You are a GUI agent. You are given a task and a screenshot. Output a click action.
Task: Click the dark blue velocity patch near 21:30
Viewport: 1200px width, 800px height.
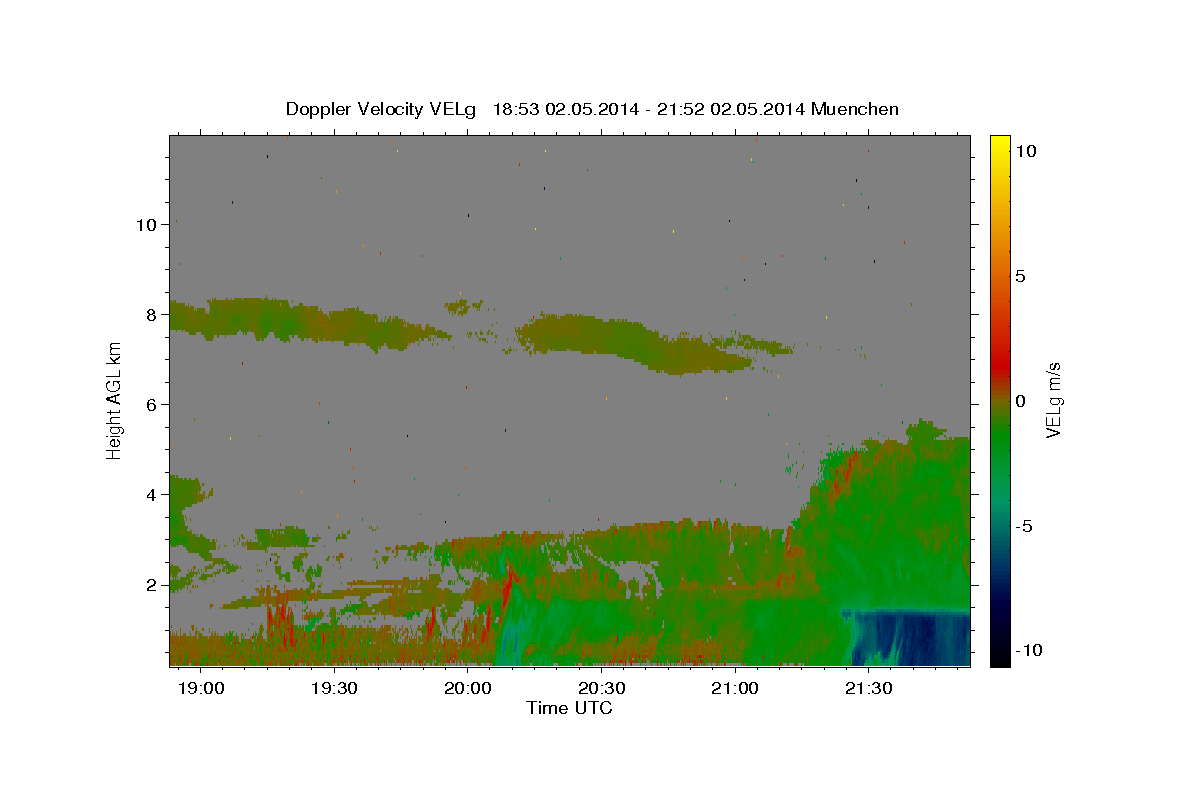[x=910, y=638]
